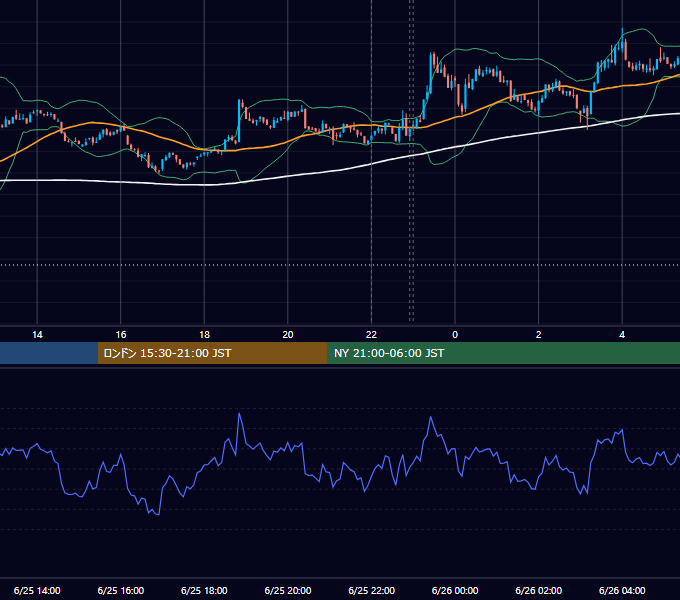
Task: Click the hour label 16 on time axis
Action: [x=121, y=335]
